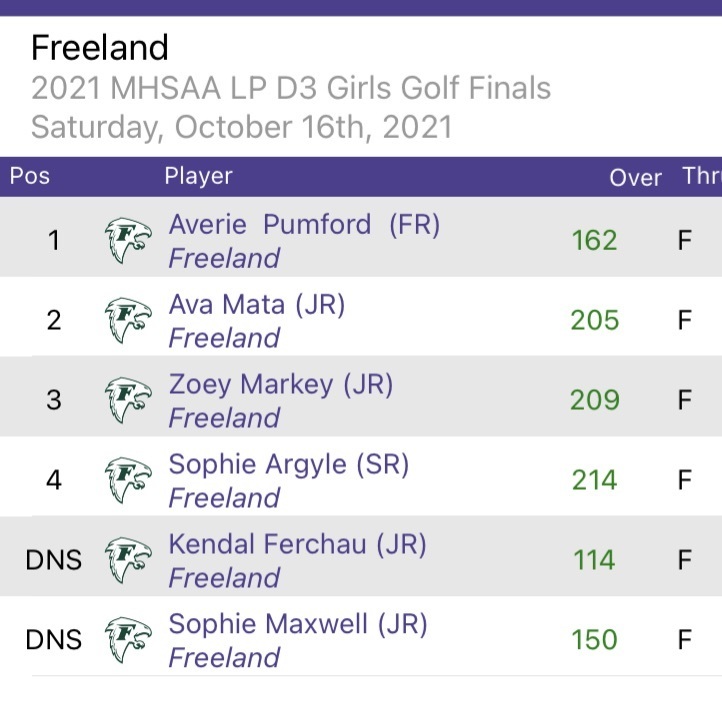Sort by the Player column header

[198, 176]
